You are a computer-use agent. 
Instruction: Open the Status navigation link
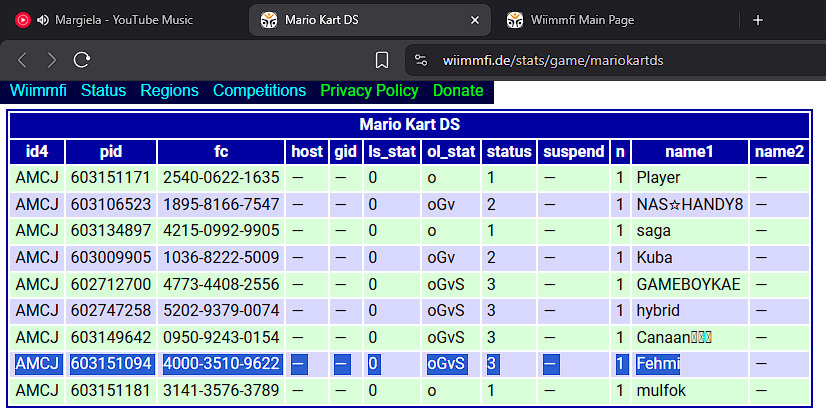[103, 91]
